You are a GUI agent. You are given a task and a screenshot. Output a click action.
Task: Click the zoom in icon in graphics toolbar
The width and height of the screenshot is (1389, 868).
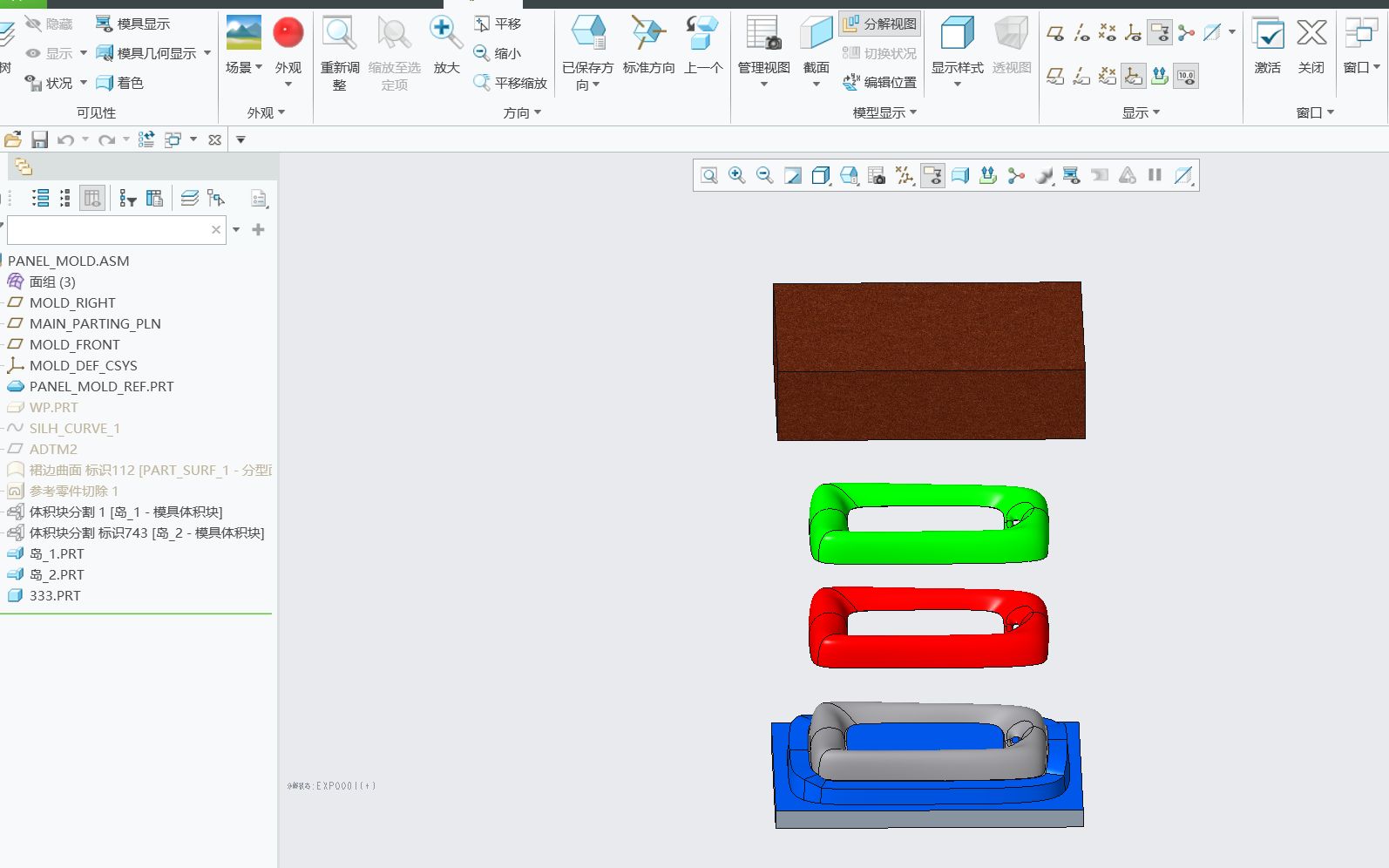coord(737,176)
